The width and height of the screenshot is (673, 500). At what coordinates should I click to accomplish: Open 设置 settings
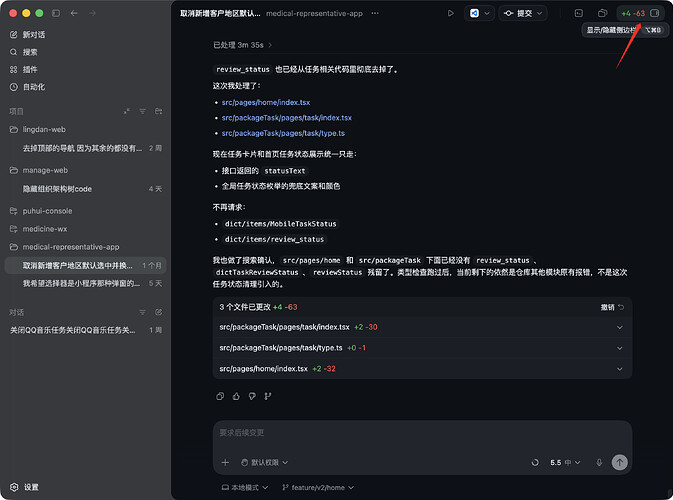24,487
